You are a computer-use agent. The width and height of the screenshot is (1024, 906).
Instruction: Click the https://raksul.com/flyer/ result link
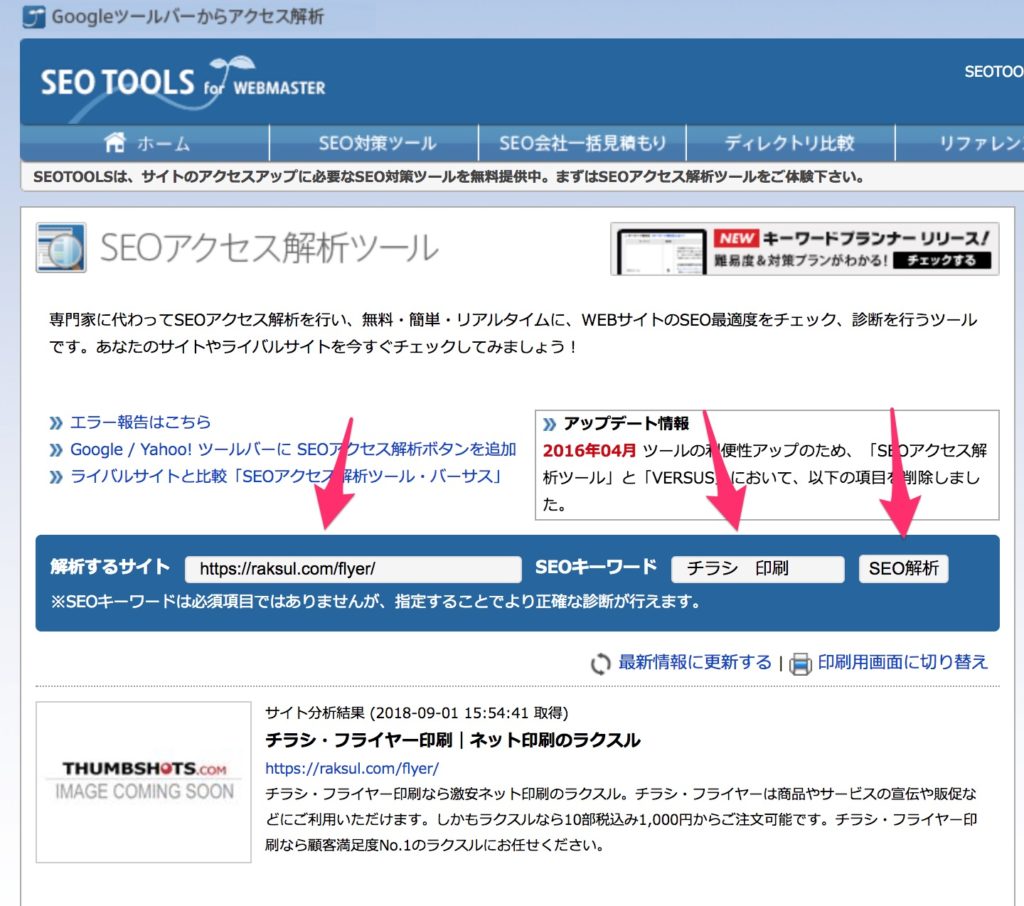pos(352,768)
